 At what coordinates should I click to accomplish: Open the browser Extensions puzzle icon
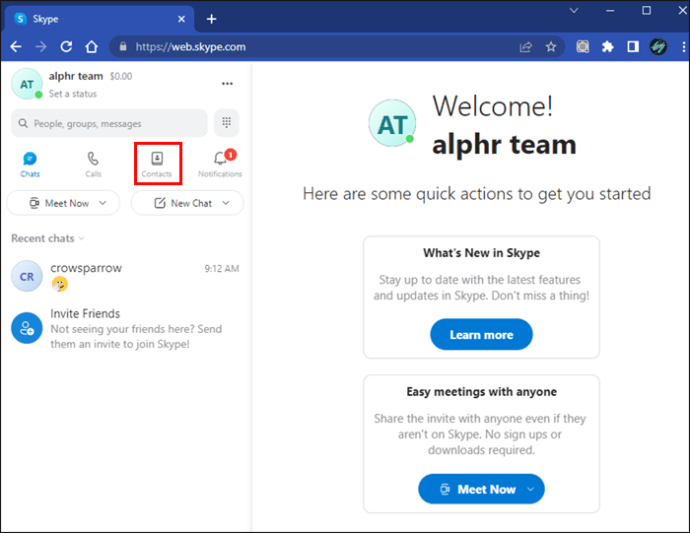click(x=608, y=47)
